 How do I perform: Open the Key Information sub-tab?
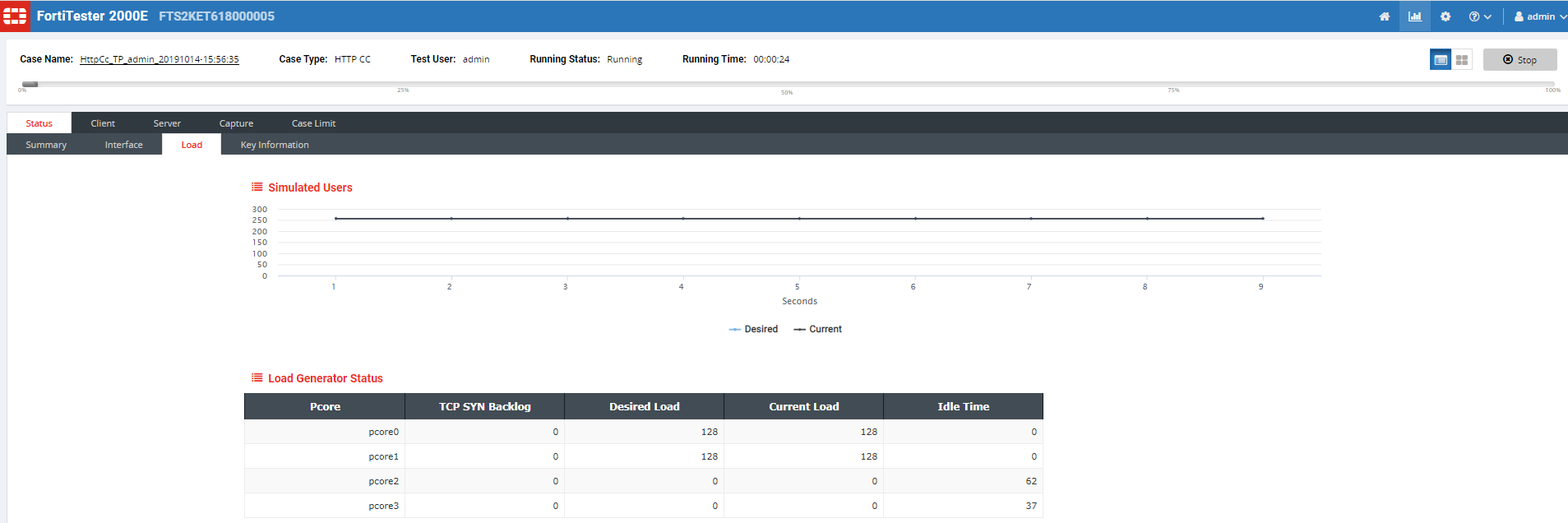275,145
